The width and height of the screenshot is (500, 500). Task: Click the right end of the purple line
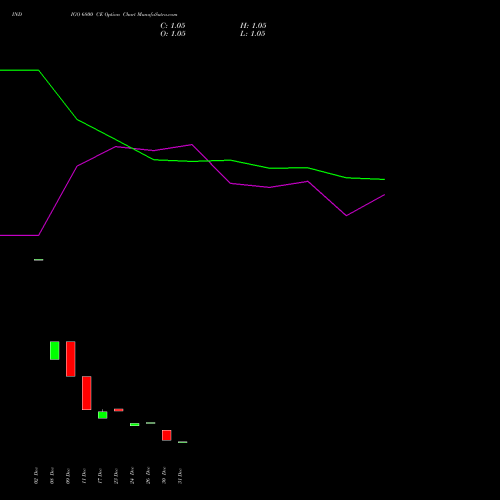(x=384, y=195)
